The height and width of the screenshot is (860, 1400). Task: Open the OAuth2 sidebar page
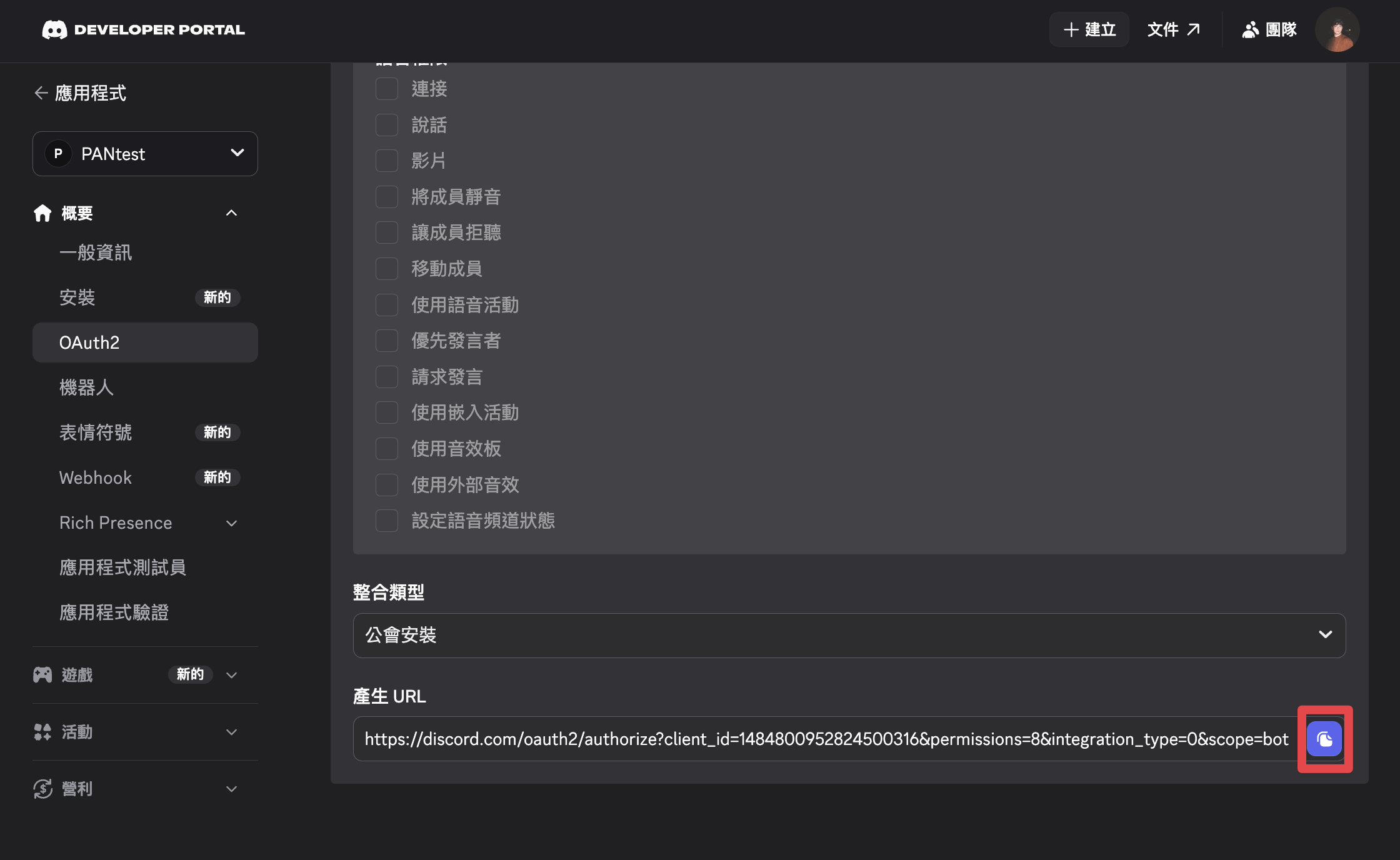(89, 342)
